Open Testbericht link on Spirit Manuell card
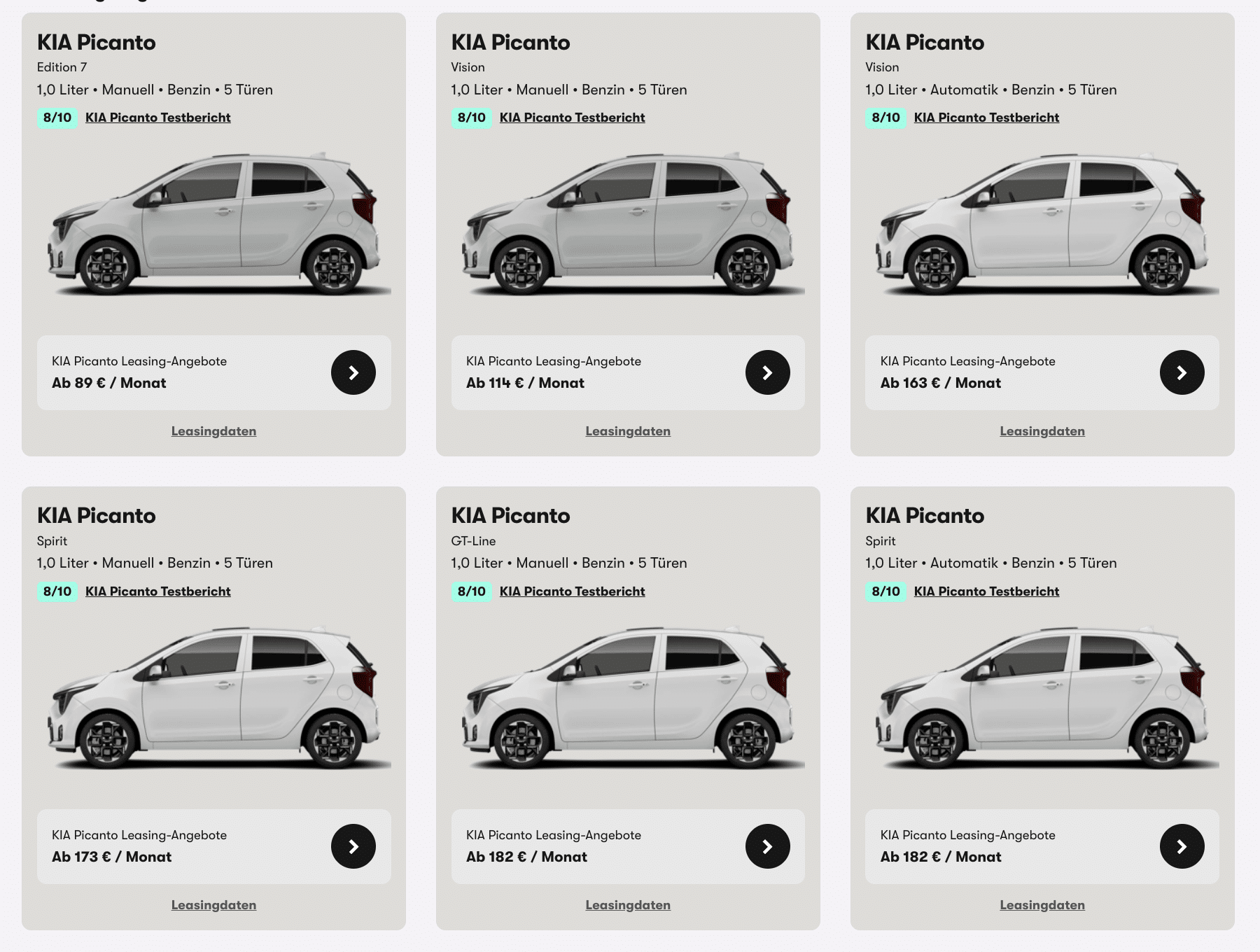This screenshot has width=1260, height=952. pyautogui.click(x=158, y=591)
